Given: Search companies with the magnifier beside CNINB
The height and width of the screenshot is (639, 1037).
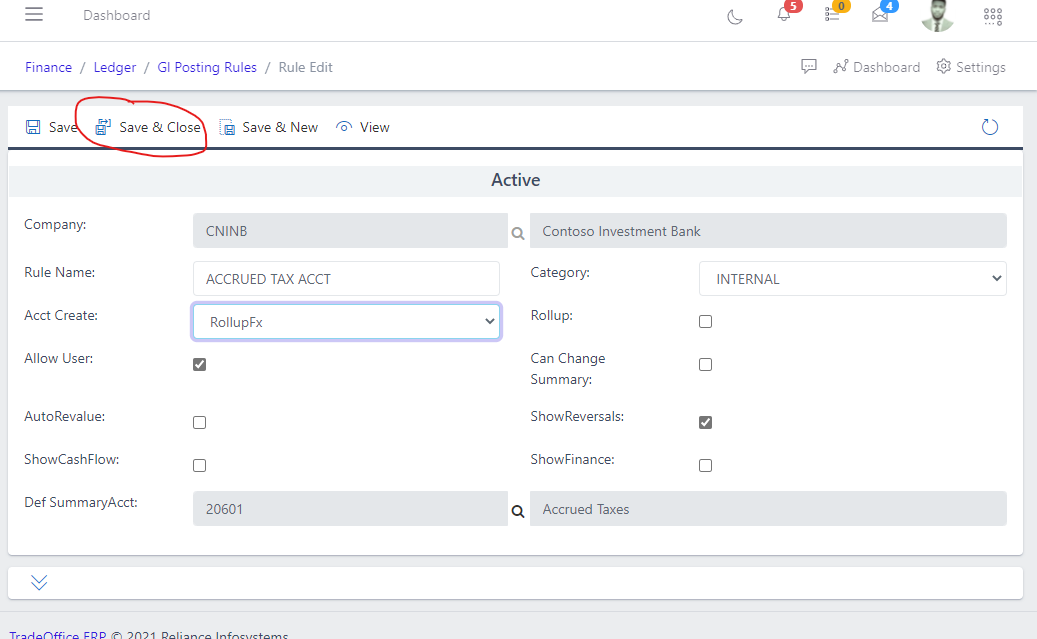Looking at the screenshot, I should tap(517, 231).
